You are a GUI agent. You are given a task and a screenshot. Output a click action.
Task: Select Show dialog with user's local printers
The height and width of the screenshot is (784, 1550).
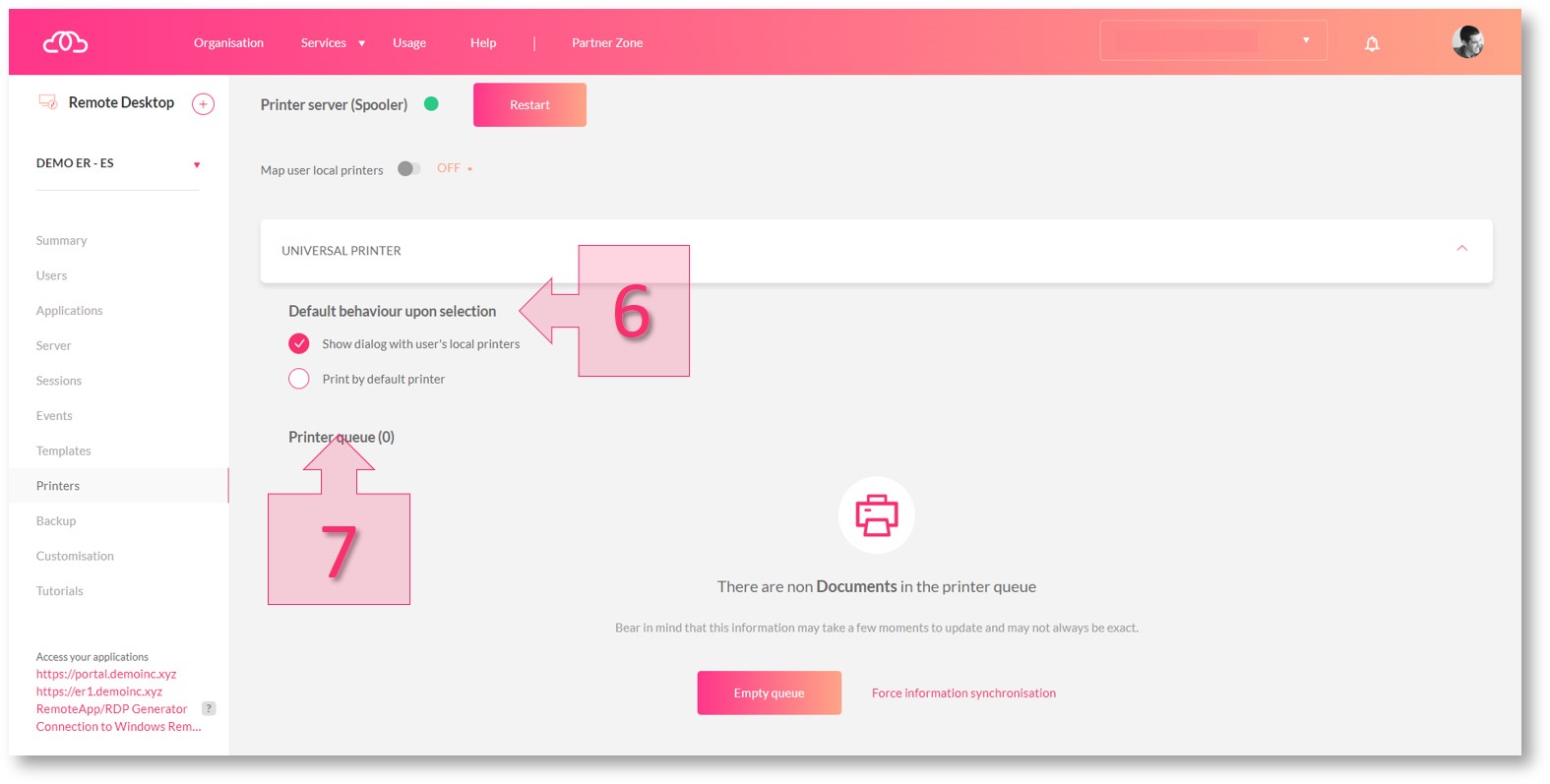299,343
